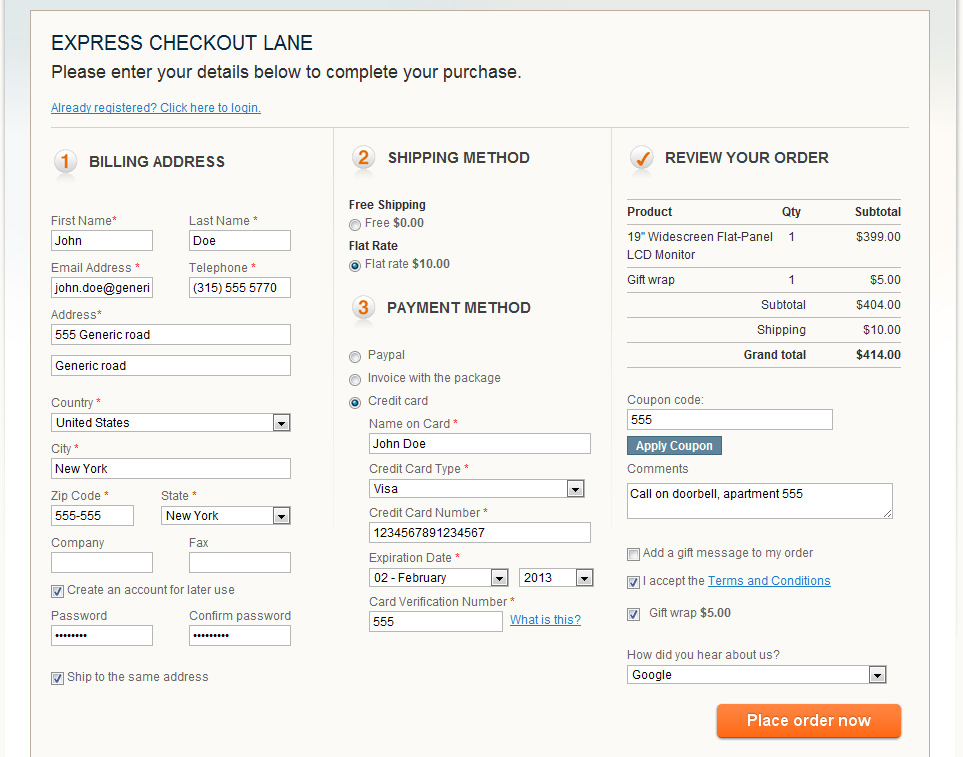Image resolution: width=963 pixels, height=757 pixels.
Task: Choose Paypal payment option
Action: click(x=354, y=357)
